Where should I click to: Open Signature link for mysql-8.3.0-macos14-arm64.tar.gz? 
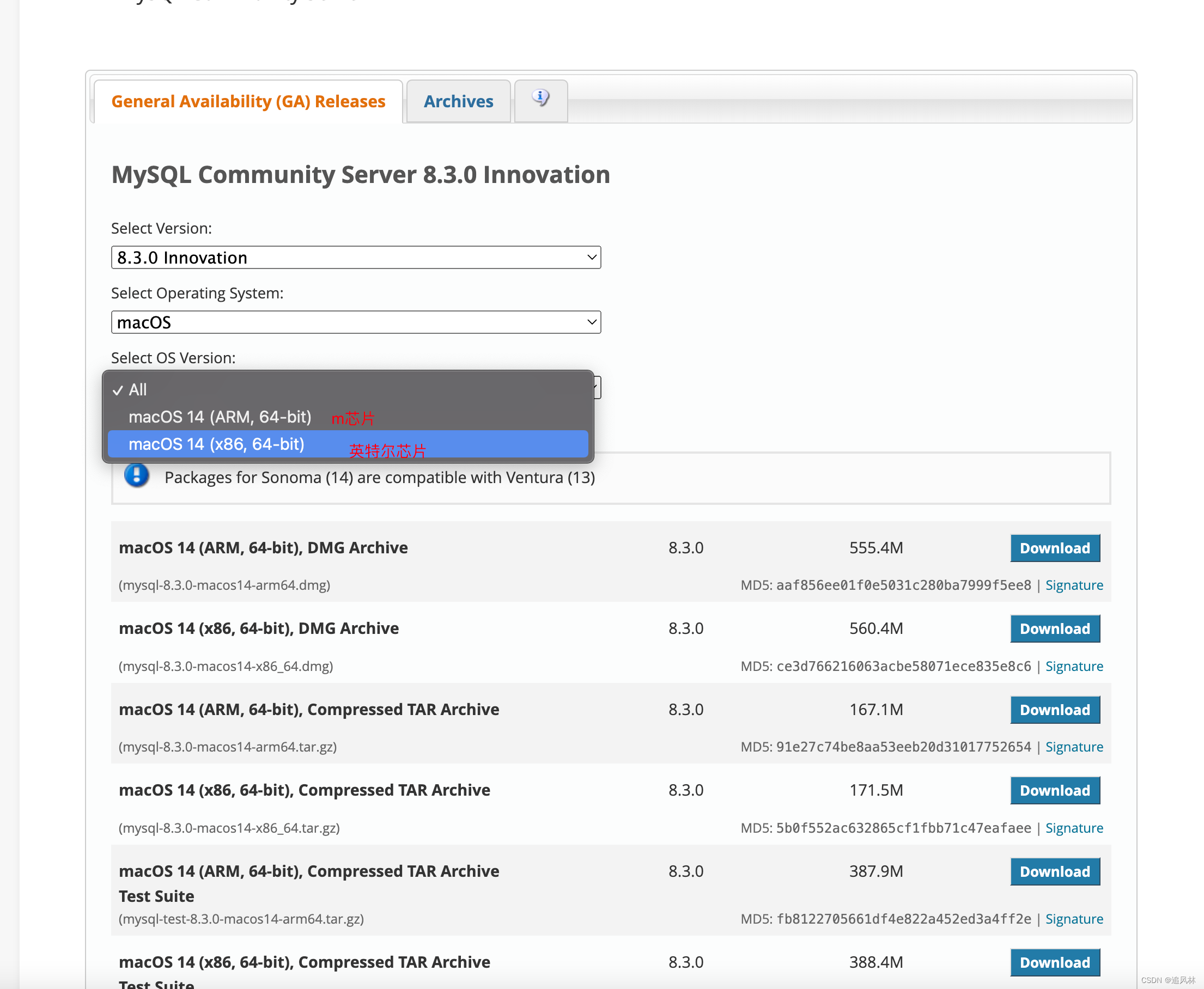1074,747
